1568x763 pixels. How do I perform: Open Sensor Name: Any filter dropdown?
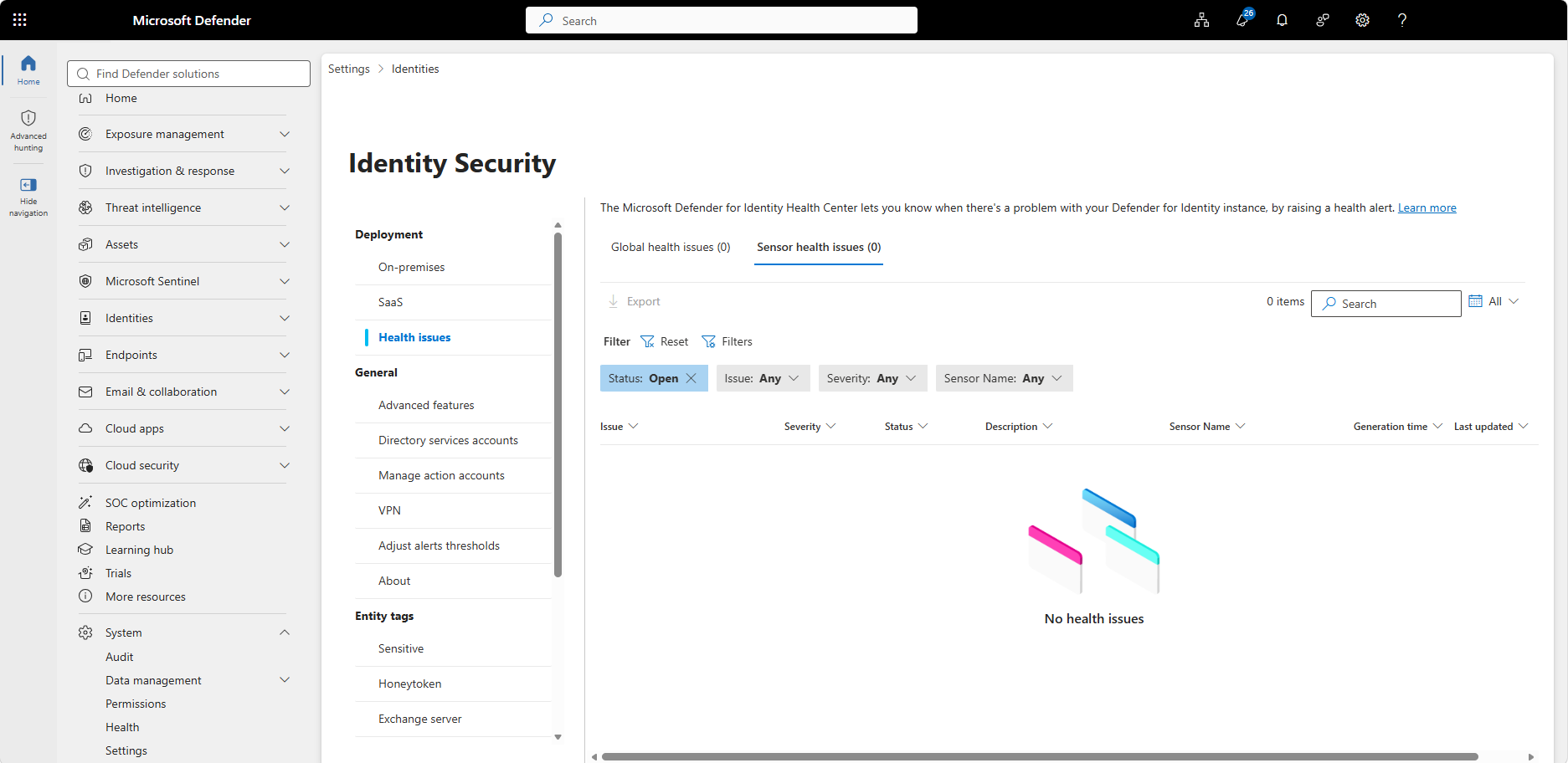1004,378
